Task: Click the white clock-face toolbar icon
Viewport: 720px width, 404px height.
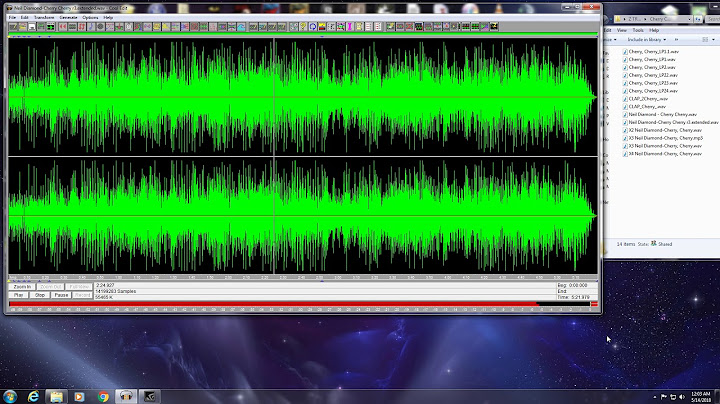Action: click(x=129, y=27)
